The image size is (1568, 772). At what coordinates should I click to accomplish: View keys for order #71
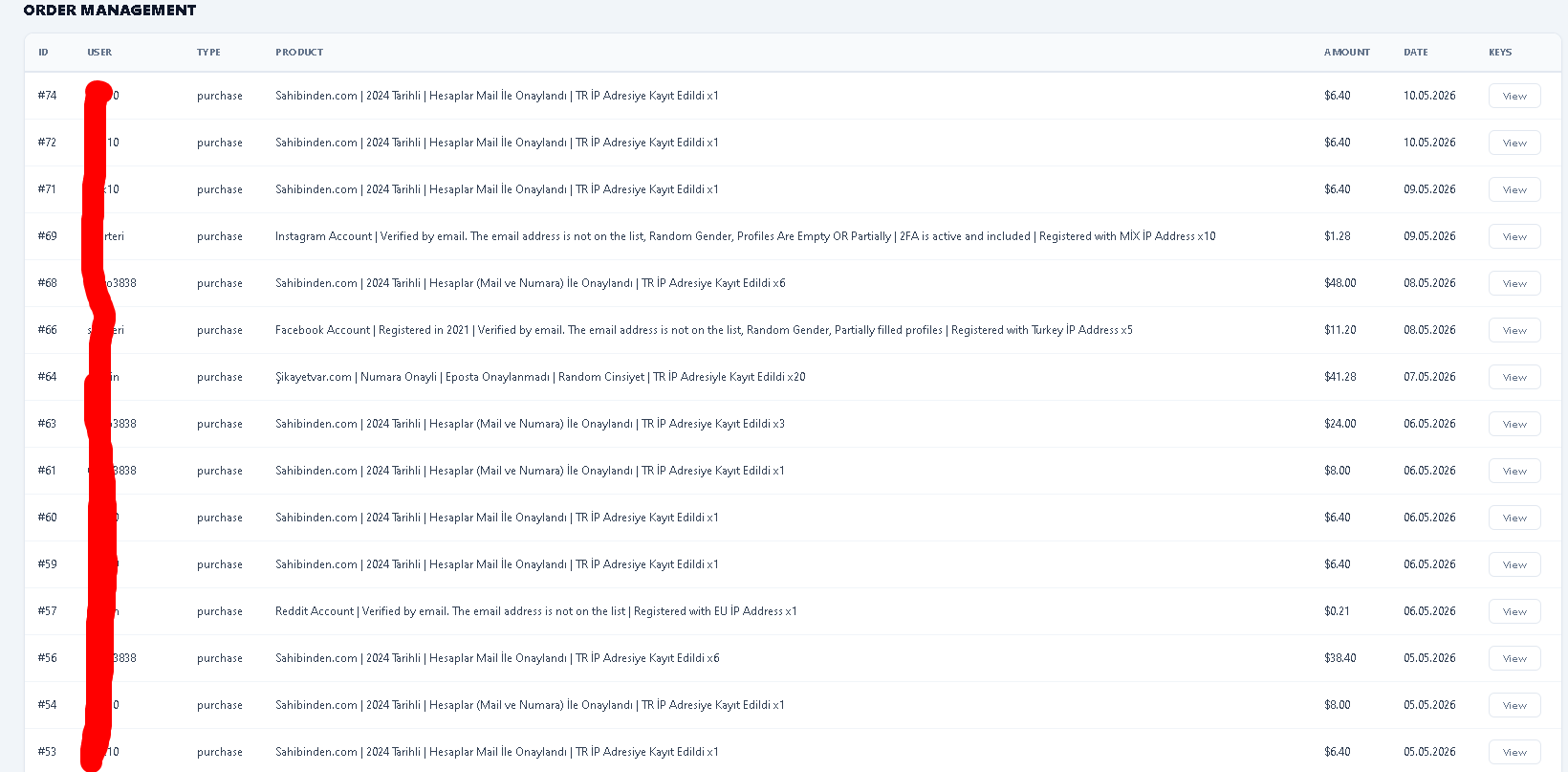[1514, 189]
